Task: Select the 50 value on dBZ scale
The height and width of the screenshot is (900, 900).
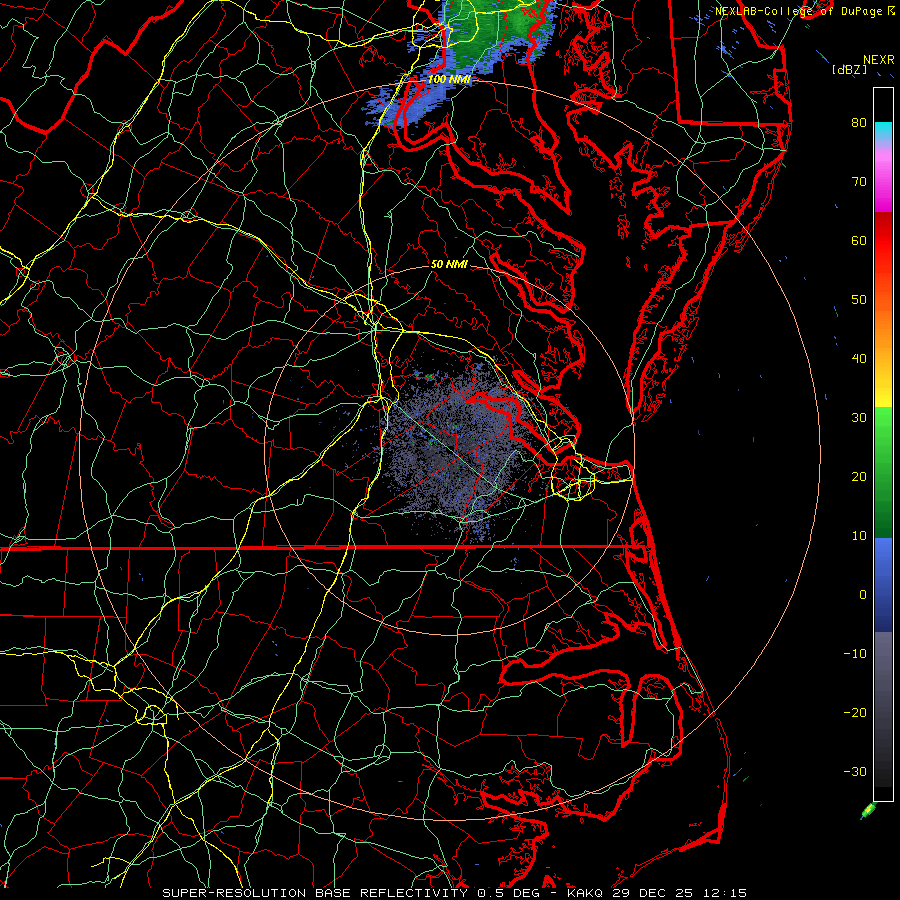Action: point(859,300)
